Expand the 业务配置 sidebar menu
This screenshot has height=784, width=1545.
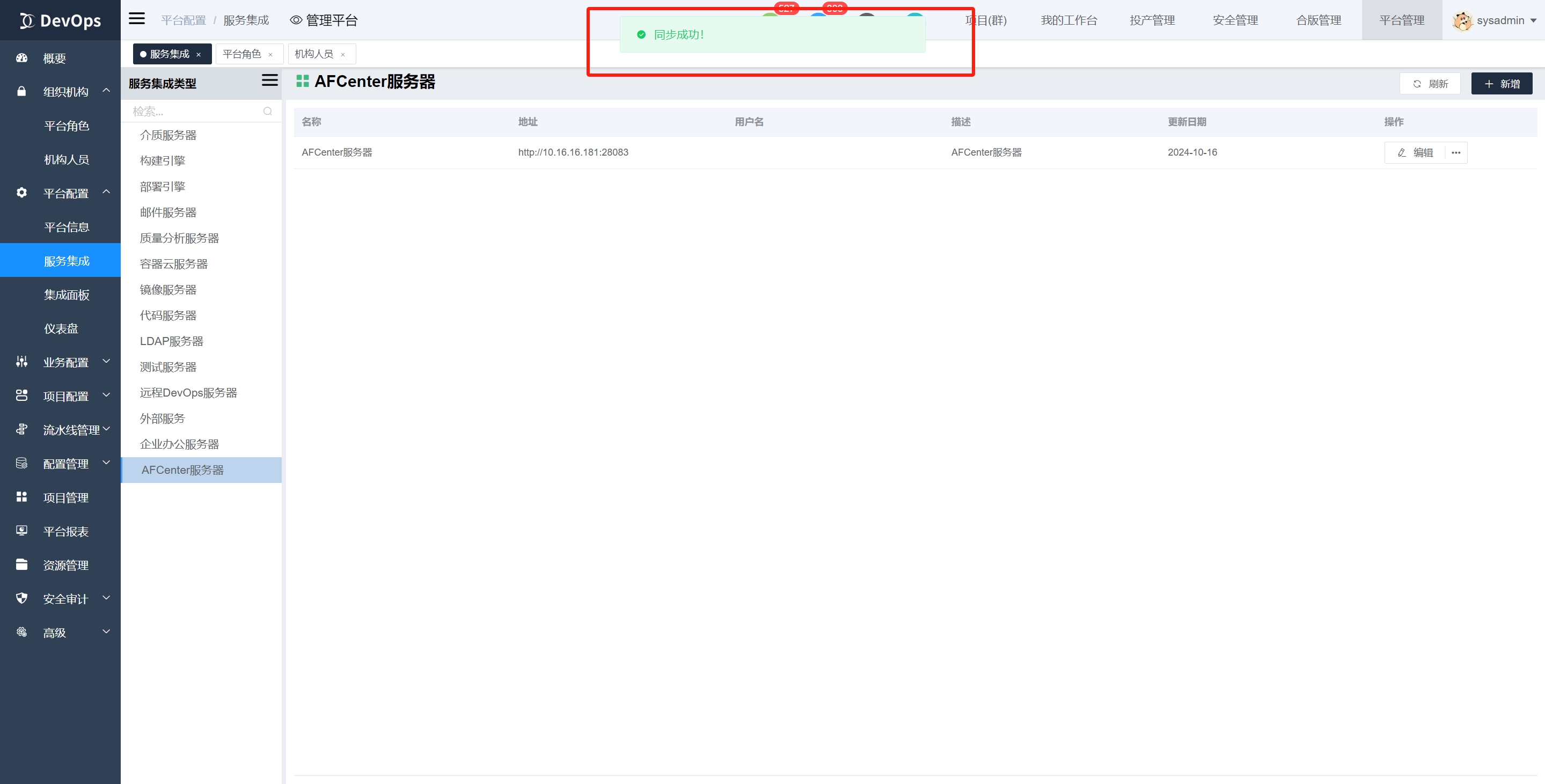(x=66, y=362)
